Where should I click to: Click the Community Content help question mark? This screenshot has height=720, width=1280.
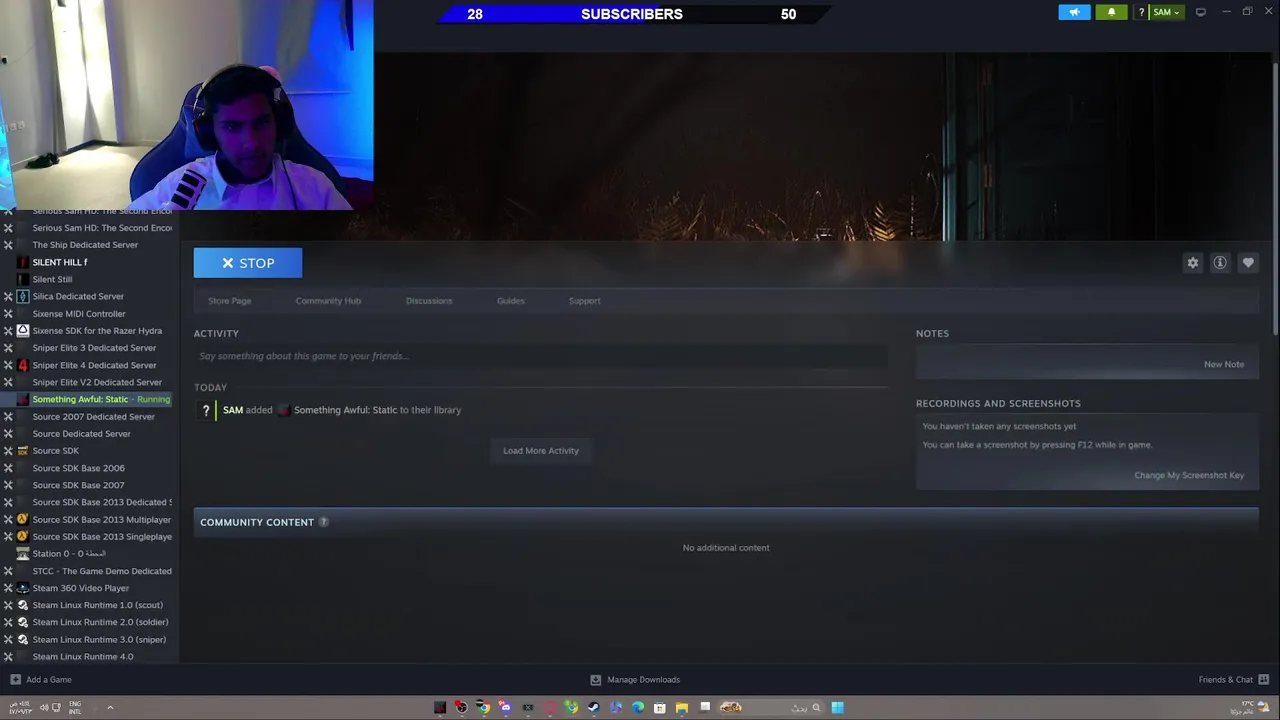coord(323,522)
